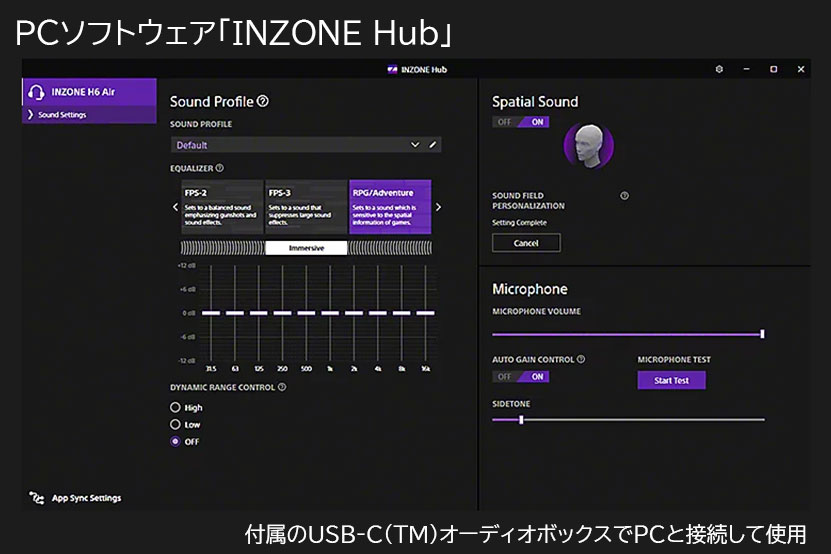The height and width of the screenshot is (554, 831).
Task: Click the 4k equalizer band slider
Action: 378,313
